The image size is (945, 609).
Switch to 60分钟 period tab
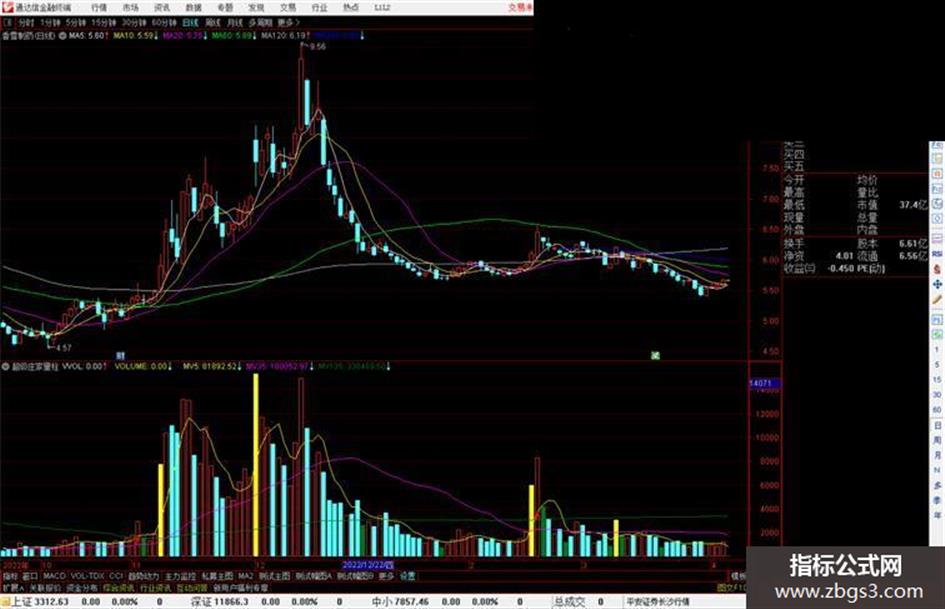tap(163, 22)
